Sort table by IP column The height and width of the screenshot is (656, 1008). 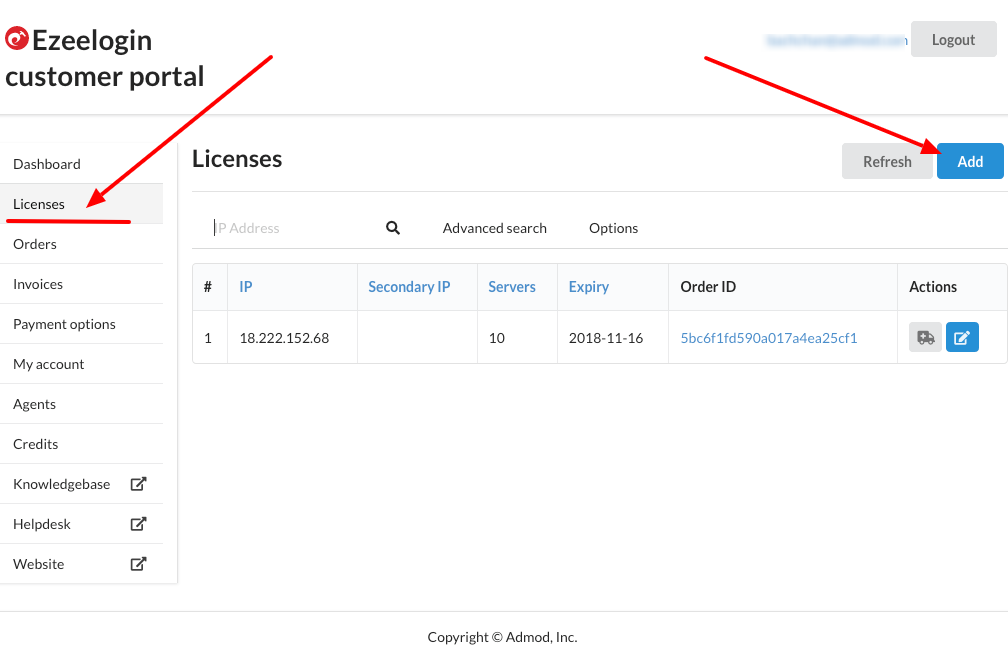pos(246,287)
